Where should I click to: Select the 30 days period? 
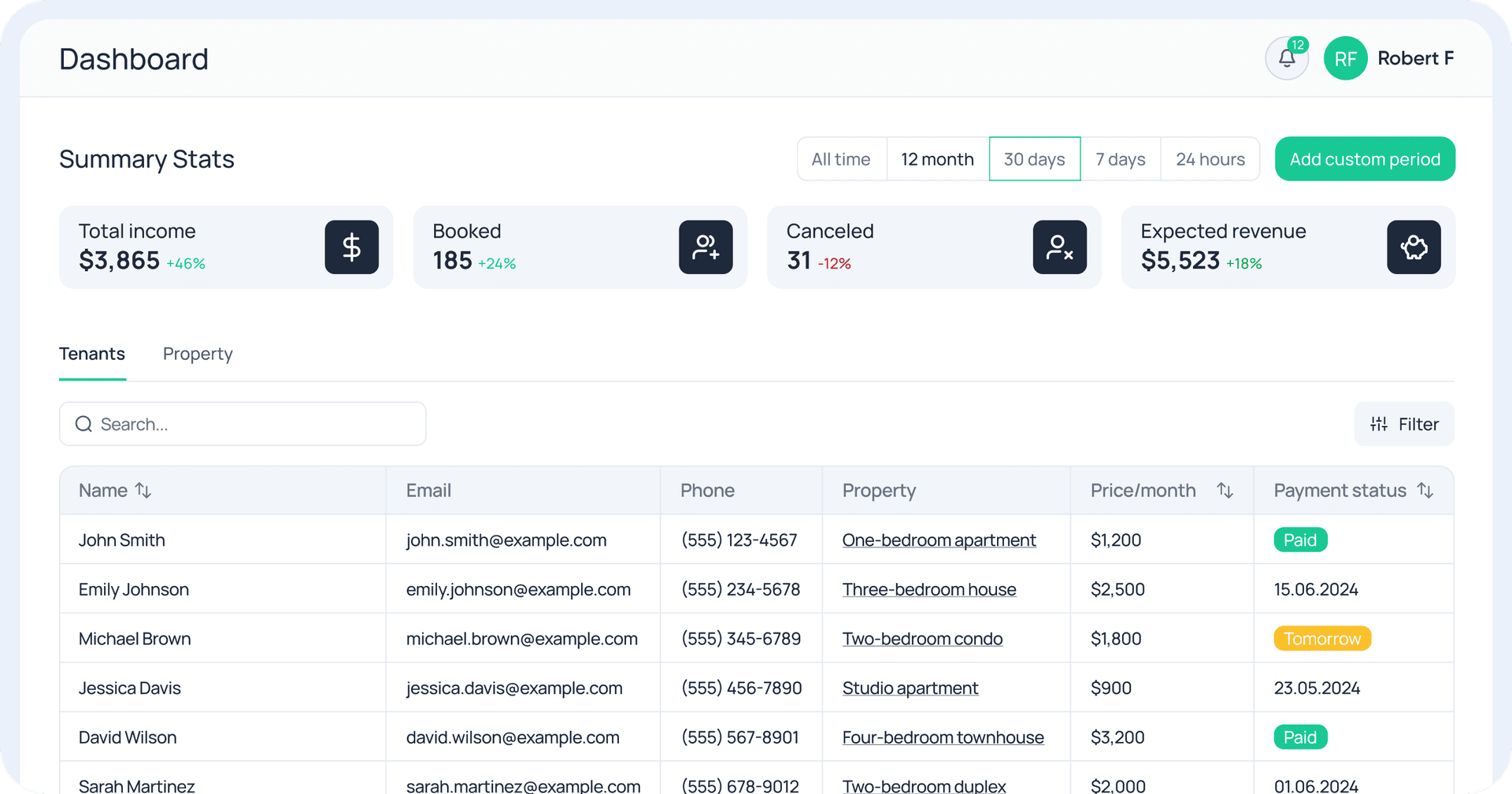click(1034, 159)
